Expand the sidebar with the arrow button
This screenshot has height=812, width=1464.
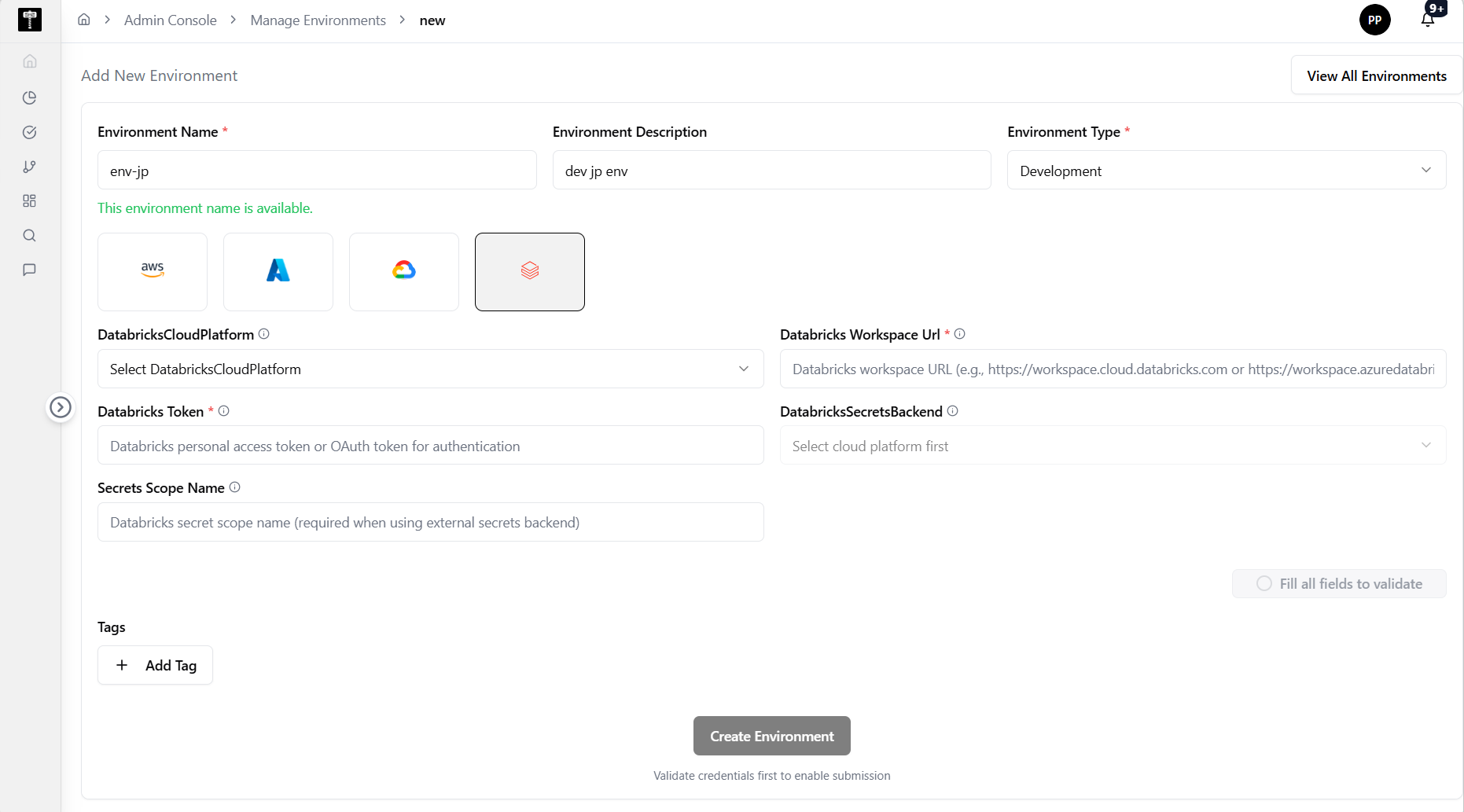[61, 407]
